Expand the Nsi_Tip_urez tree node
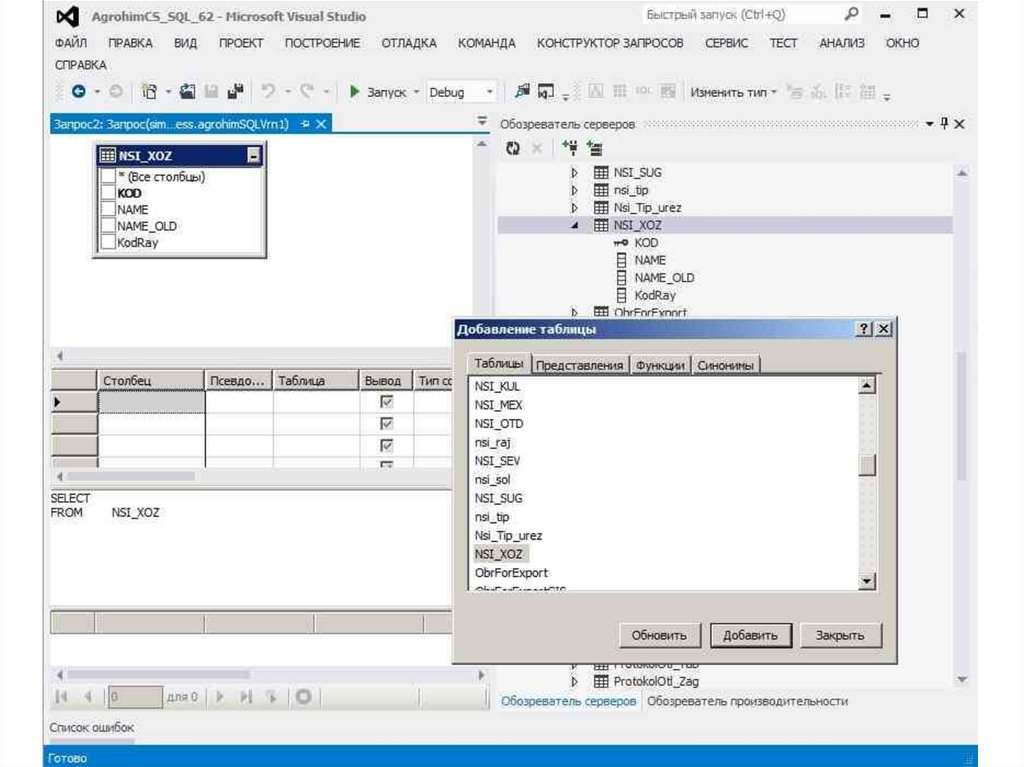1024x767 pixels. pyautogui.click(x=575, y=208)
